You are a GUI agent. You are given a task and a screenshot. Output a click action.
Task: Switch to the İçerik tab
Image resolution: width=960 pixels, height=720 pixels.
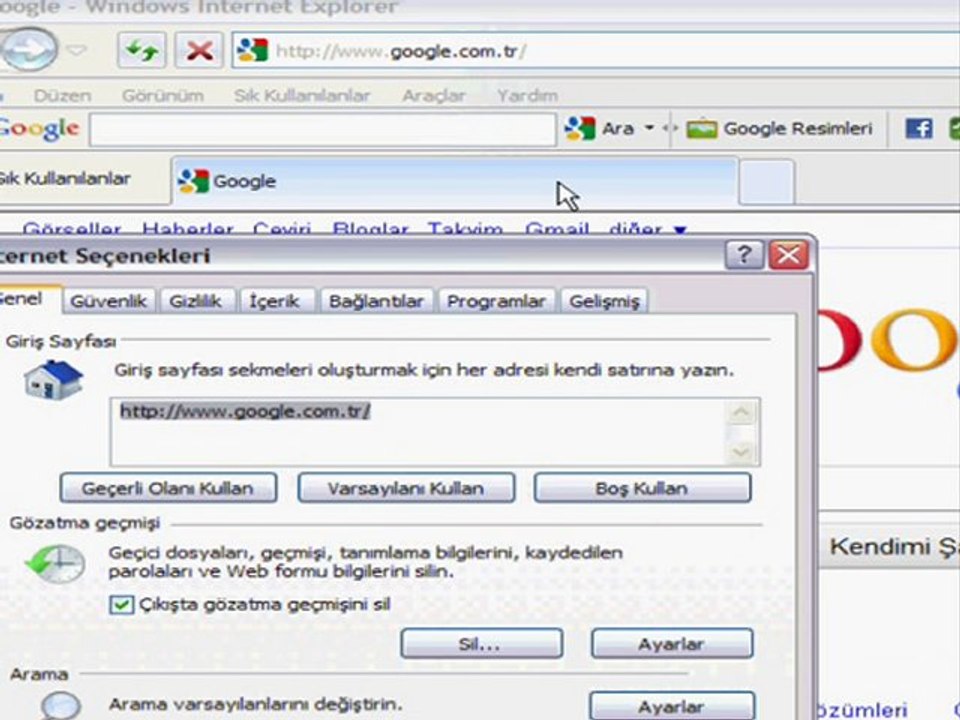[x=274, y=301]
